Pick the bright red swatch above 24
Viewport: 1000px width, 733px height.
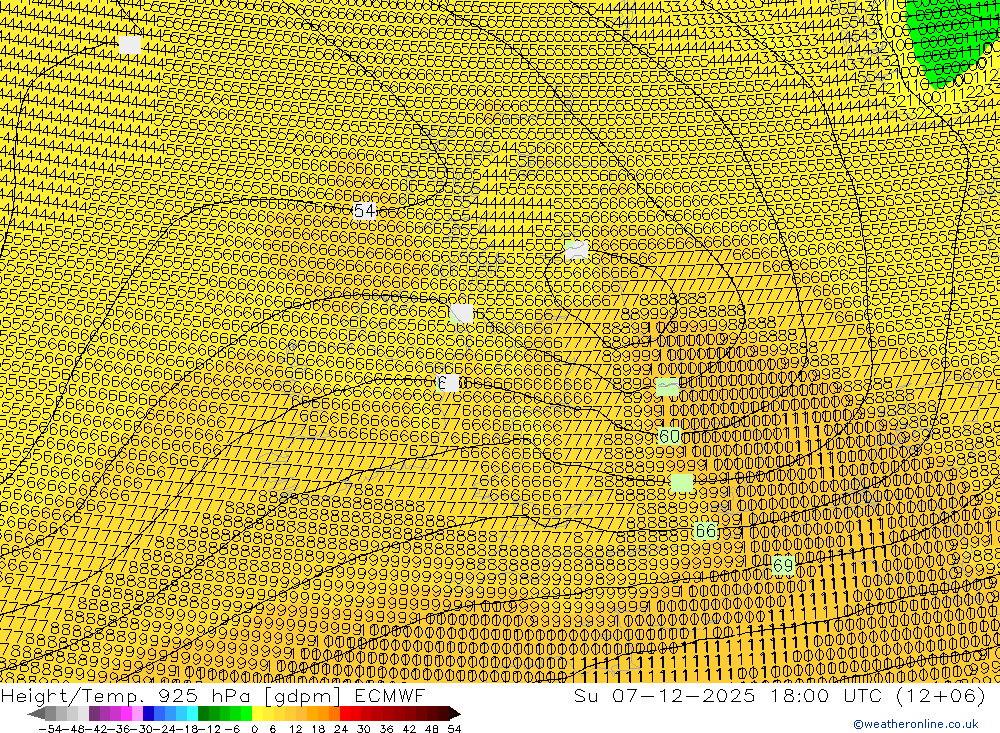tap(345, 713)
